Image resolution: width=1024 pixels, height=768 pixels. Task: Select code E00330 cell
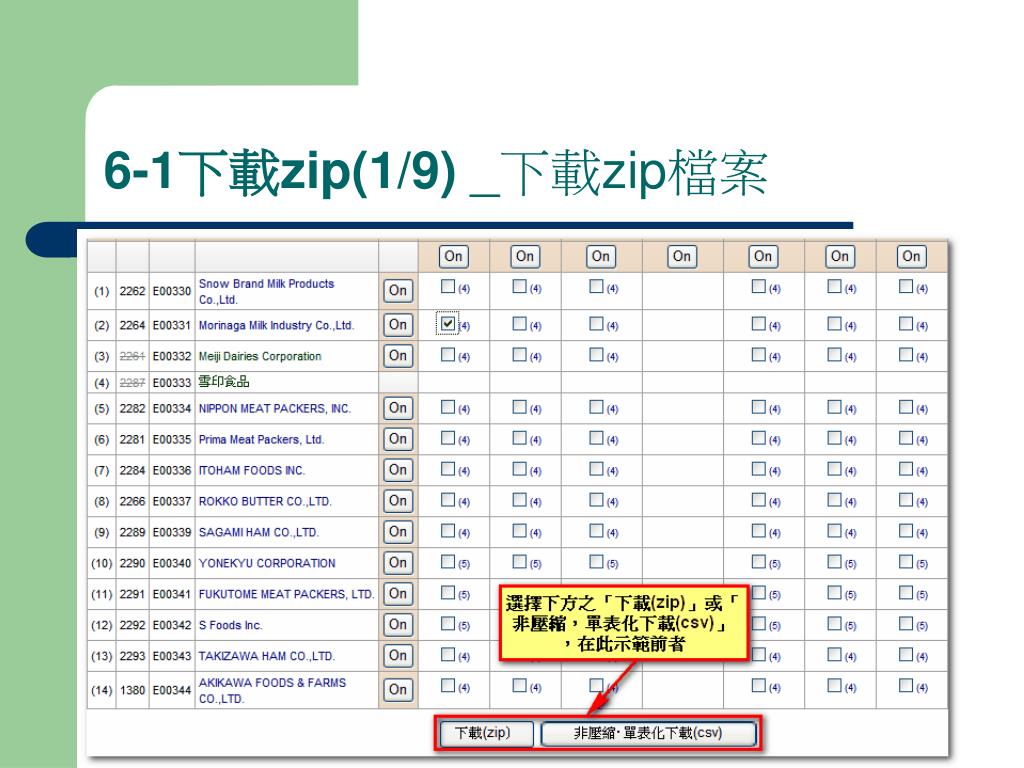click(172, 291)
